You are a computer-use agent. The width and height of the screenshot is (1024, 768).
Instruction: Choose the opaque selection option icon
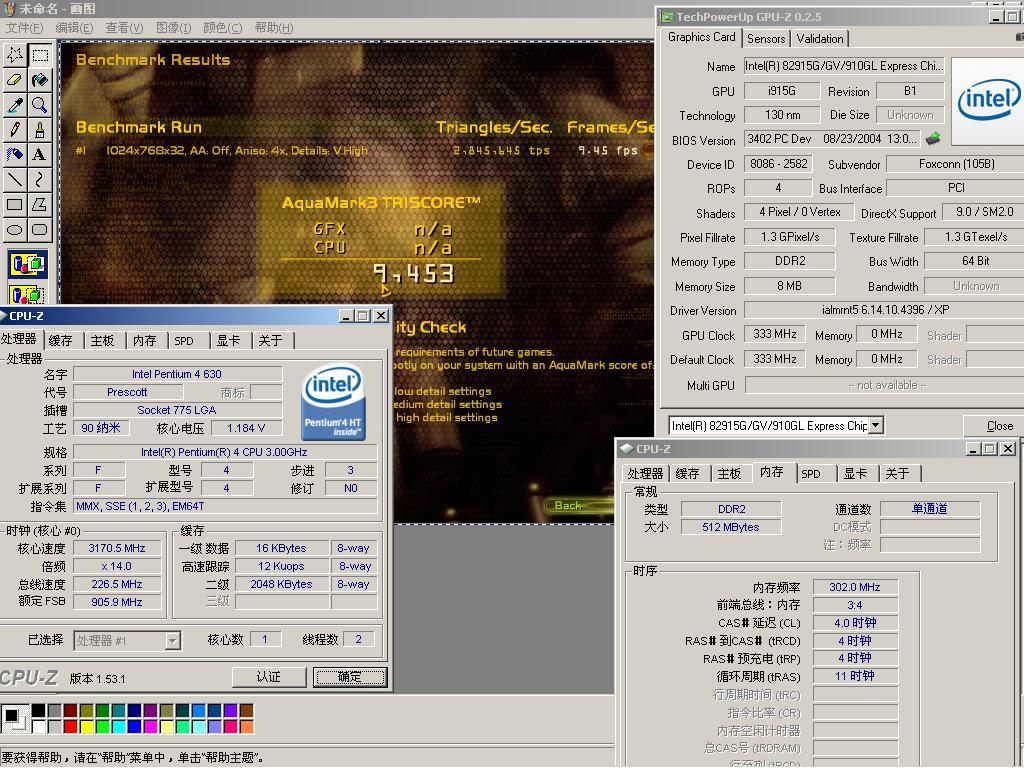(27, 264)
